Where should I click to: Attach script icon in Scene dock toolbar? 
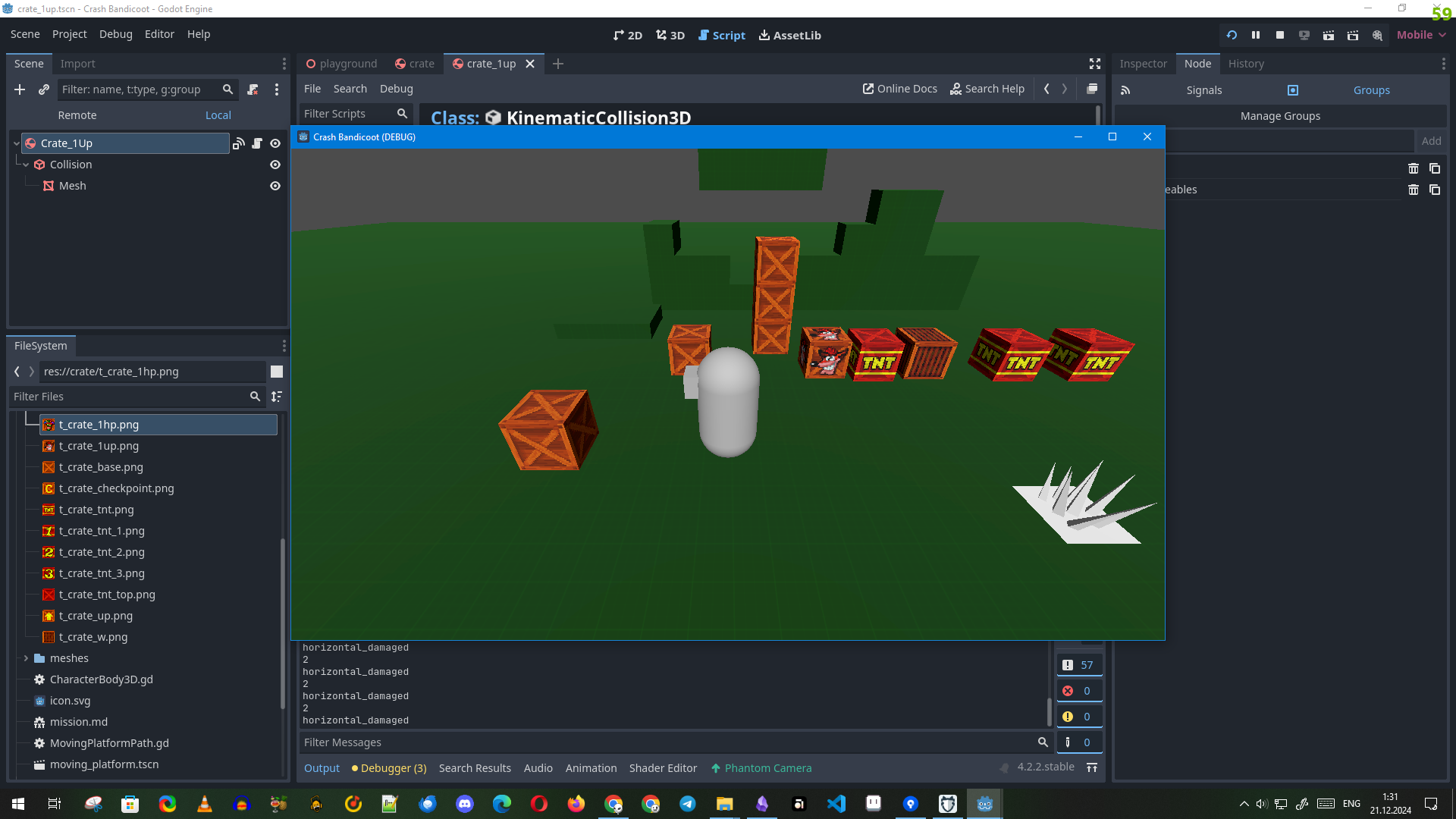(253, 89)
